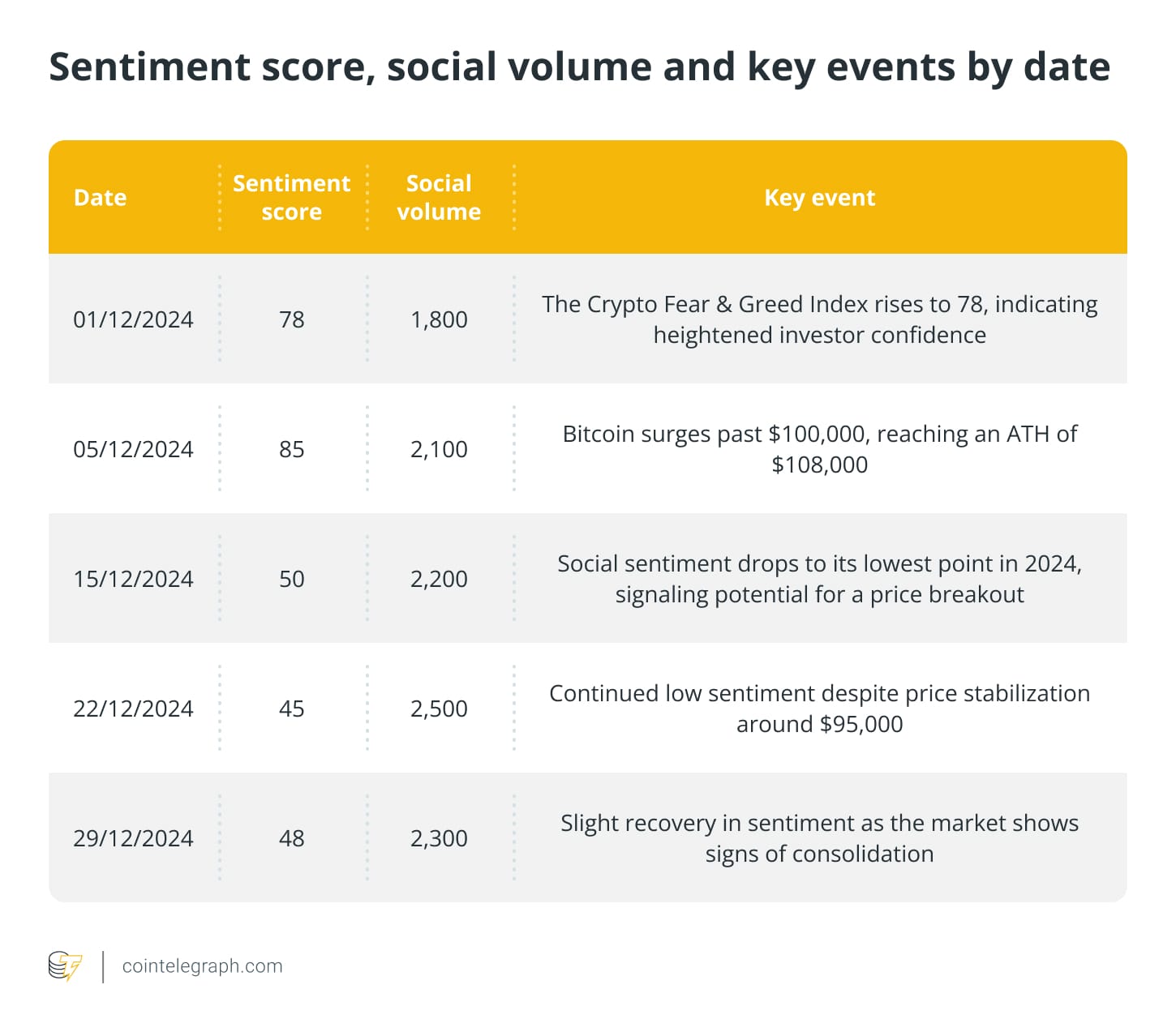Select the Sentiment score column header
1176x1032 pixels.
[291, 197]
